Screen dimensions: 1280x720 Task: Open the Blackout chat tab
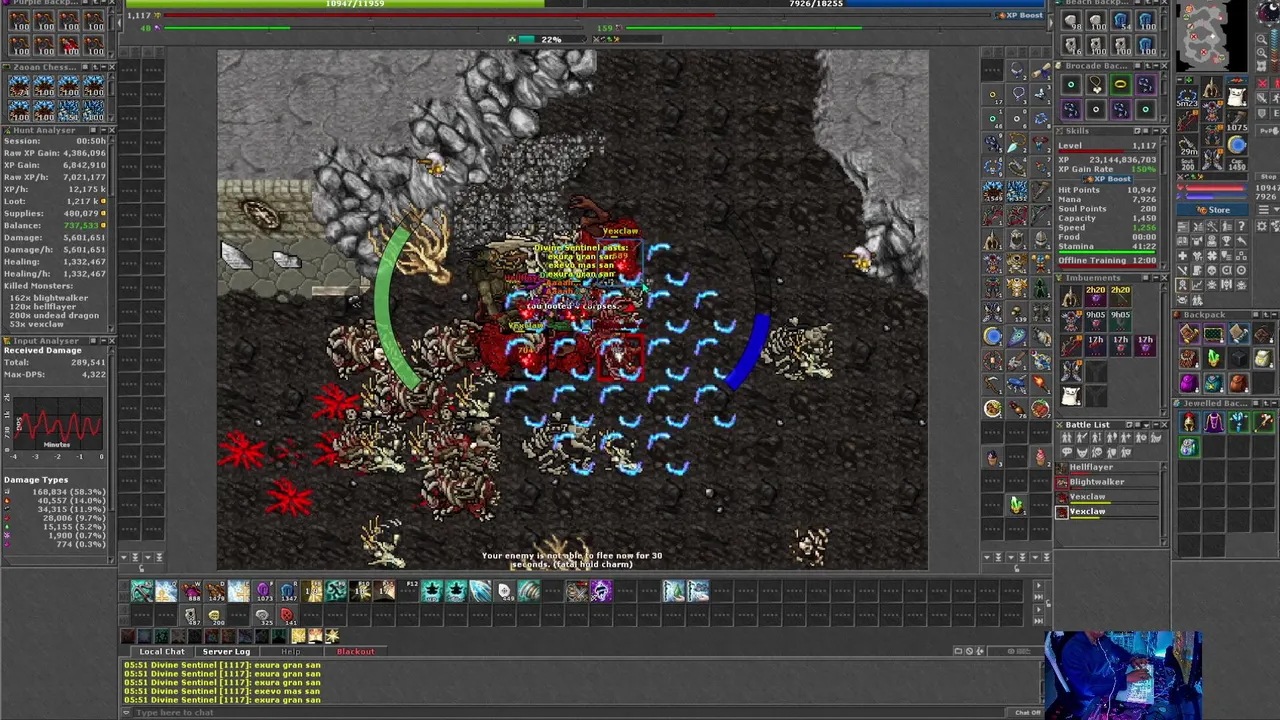[x=356, y=651]
